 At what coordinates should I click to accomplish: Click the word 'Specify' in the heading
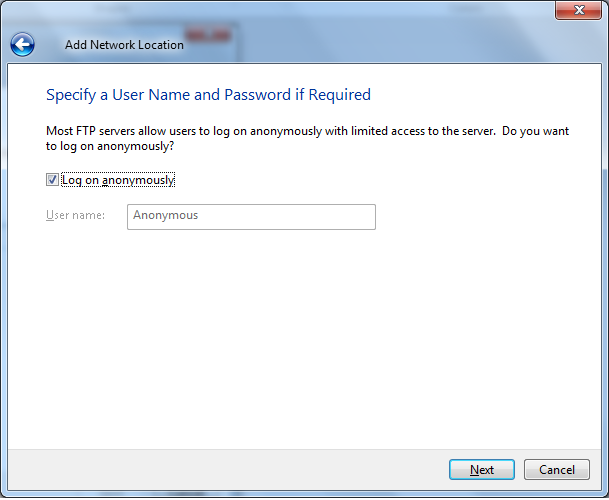point(73,95)
